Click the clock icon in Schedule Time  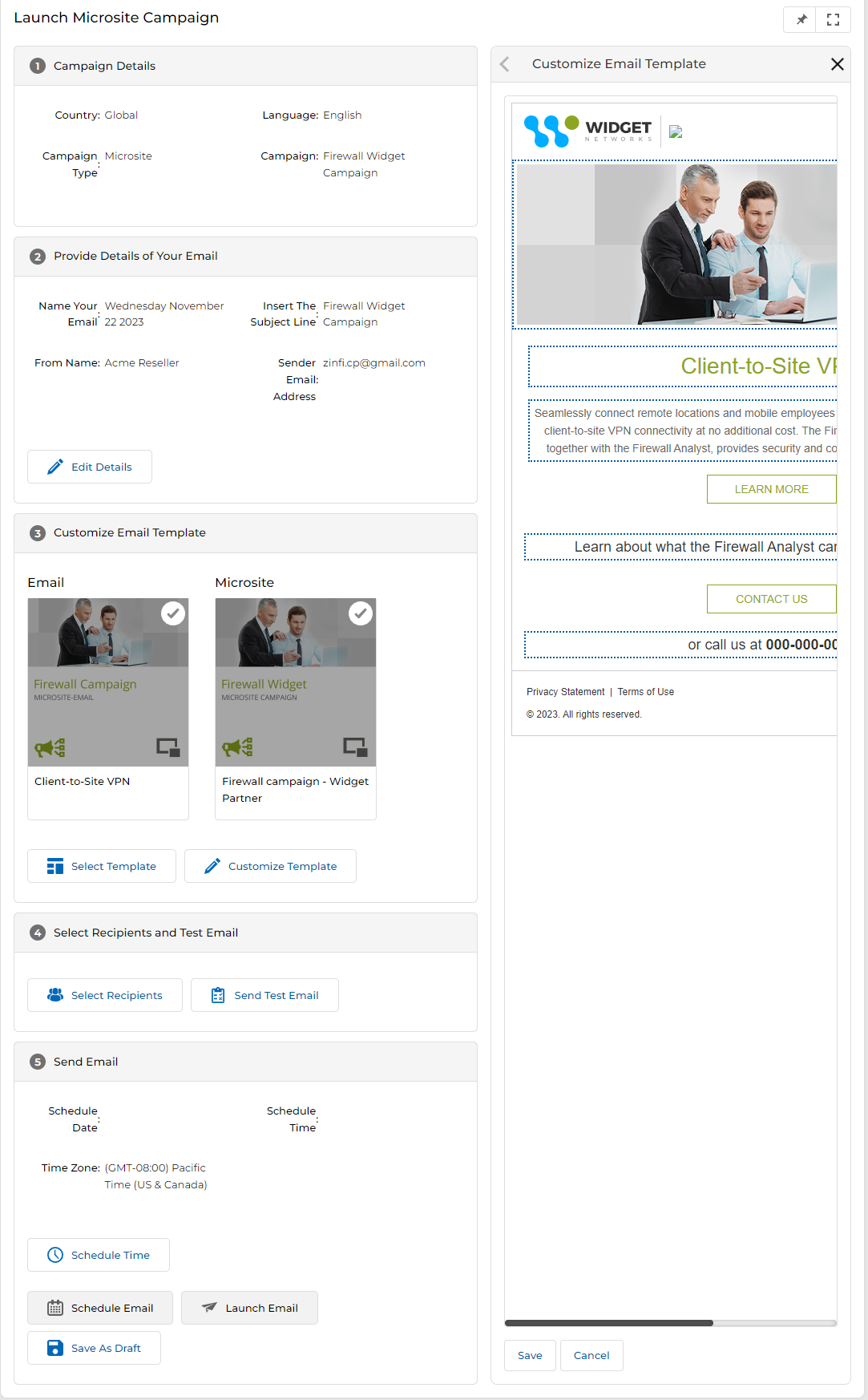point(55,1255)
